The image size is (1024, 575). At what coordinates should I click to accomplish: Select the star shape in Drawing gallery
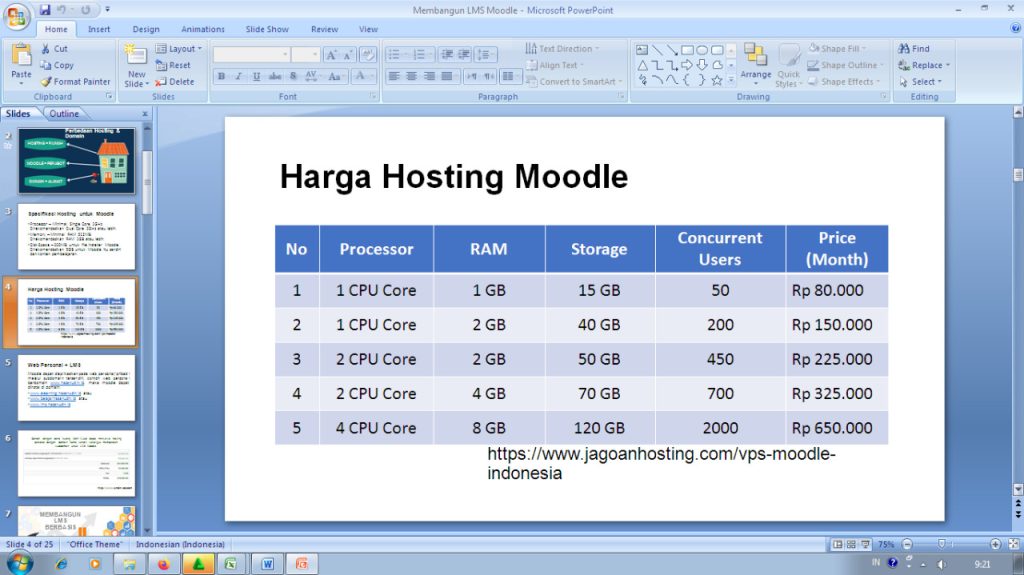click(x=717, y=80)
